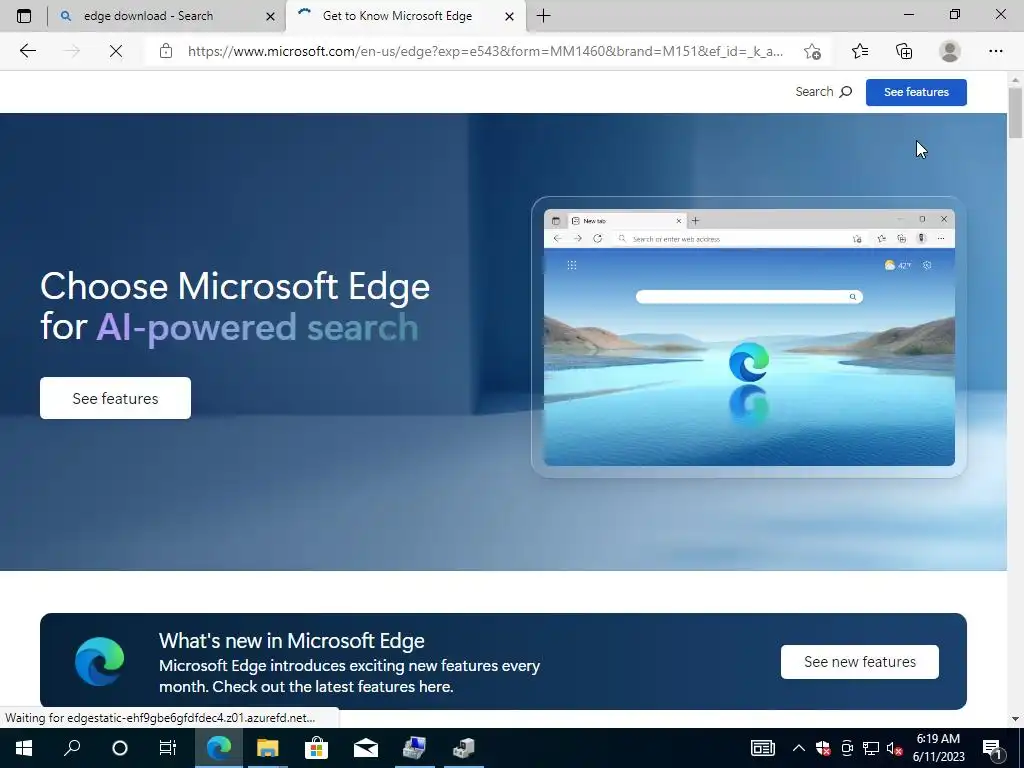
Task: Open File Explorer from taskbar
Action: tap(267, 748)
